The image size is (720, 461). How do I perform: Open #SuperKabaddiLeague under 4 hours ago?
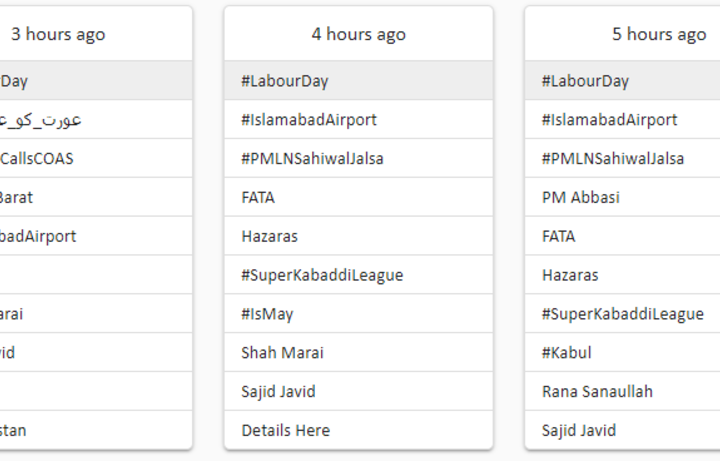click(359, 275)
